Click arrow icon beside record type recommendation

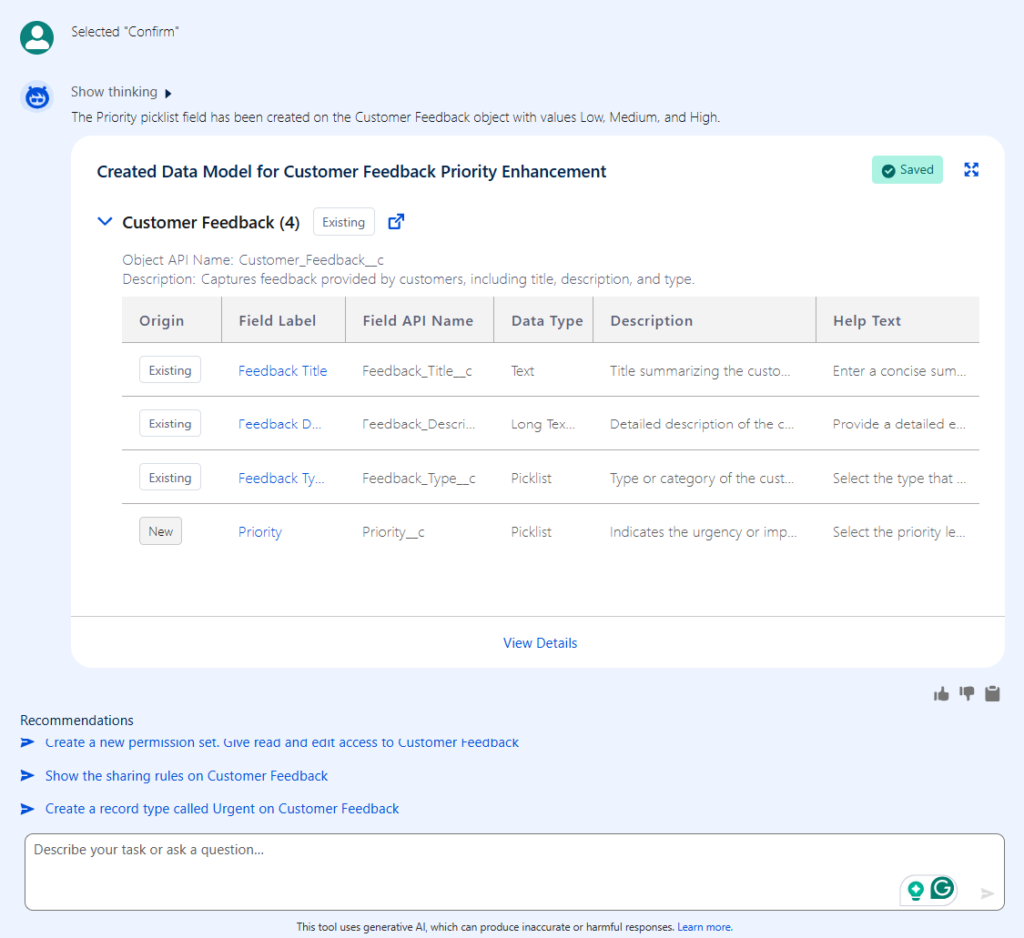pyautogui.click(x=27, y=809)
